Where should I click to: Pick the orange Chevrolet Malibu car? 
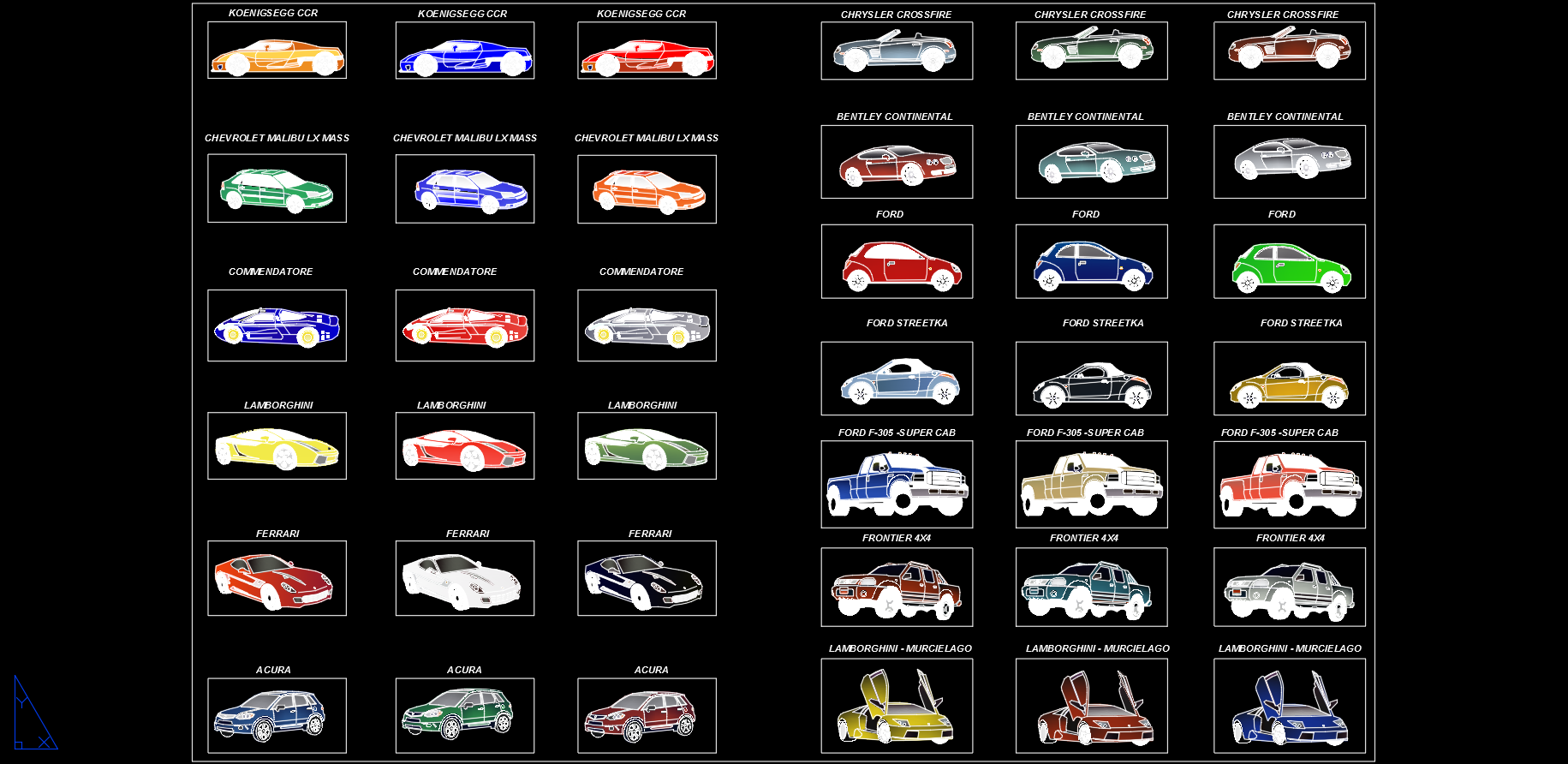pyautogui.click(x=649, y=191)
